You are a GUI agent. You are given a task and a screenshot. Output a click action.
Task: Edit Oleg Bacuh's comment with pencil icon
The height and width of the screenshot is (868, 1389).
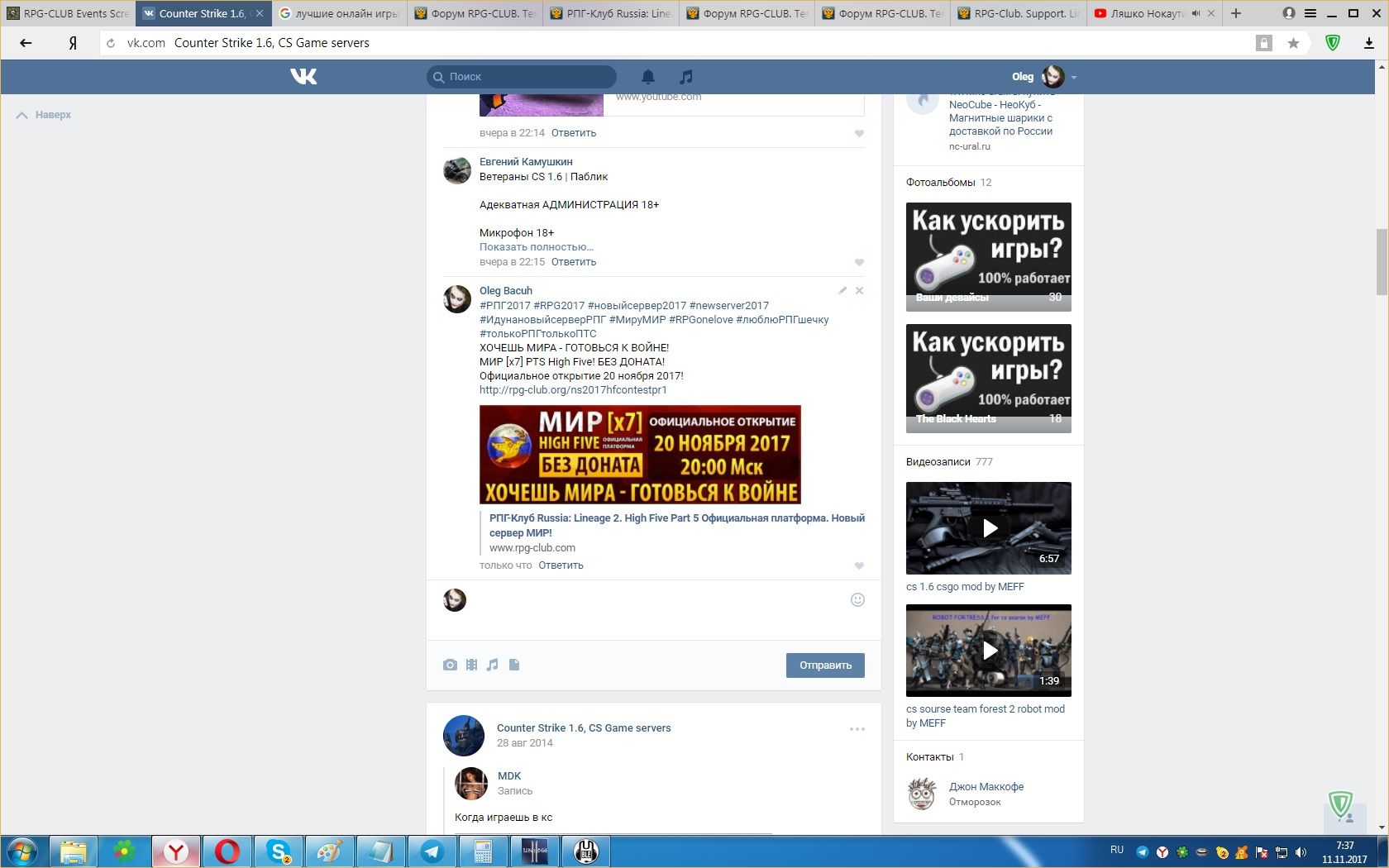click(x=842, y=290)
